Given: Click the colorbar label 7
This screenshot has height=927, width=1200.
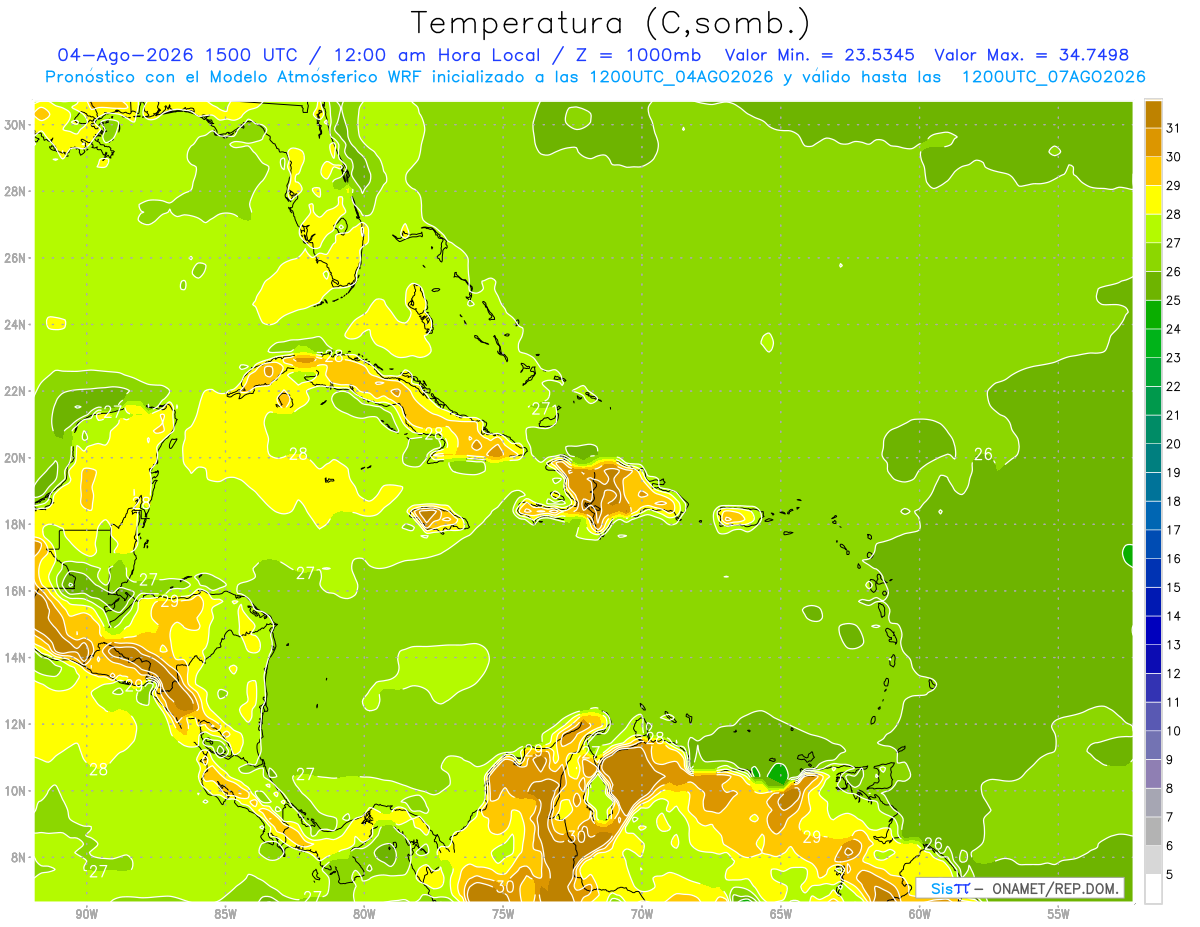Looking at the screenshot, I should 1170,818.
